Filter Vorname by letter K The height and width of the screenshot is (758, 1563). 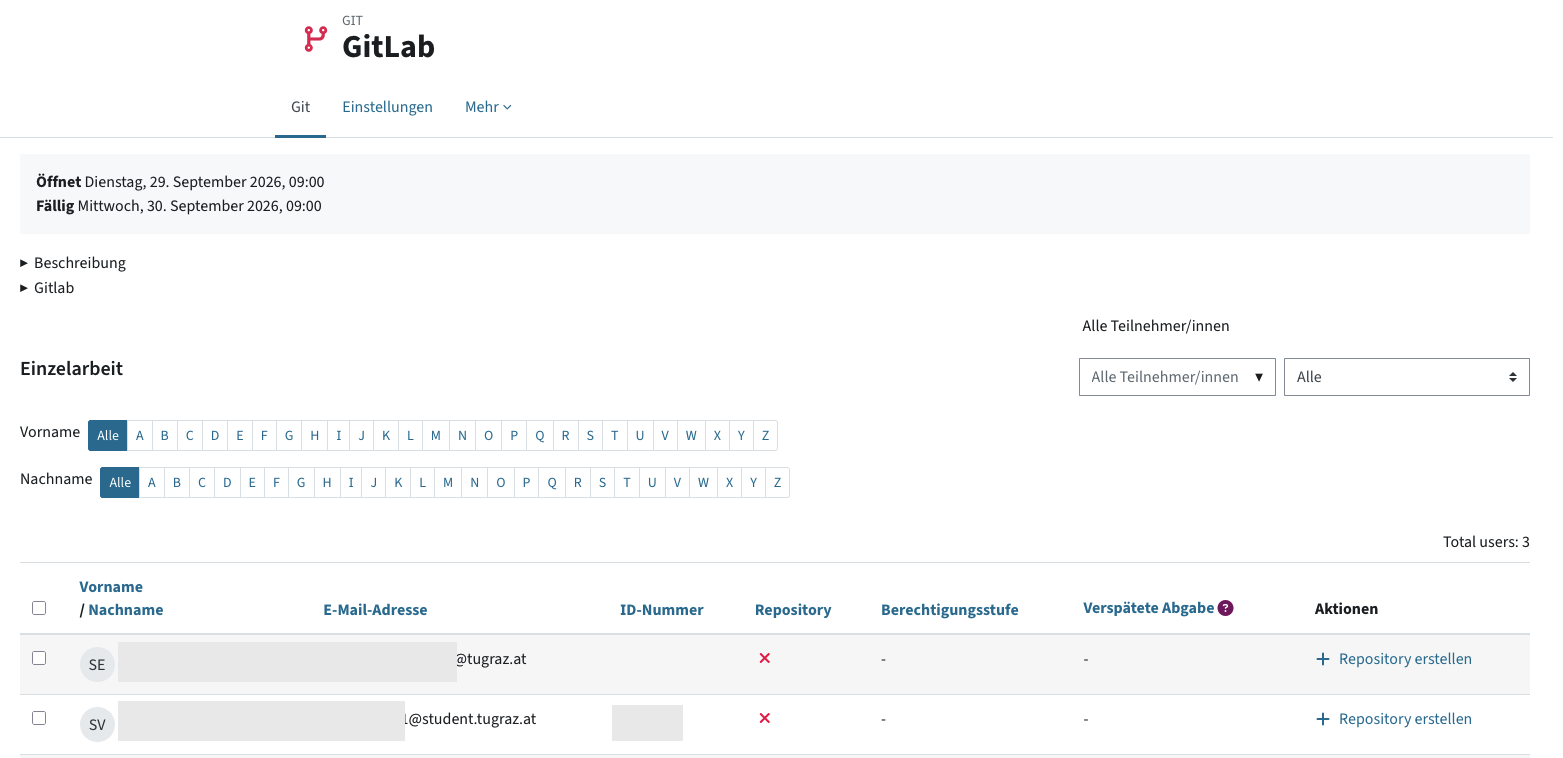point(385,435)
